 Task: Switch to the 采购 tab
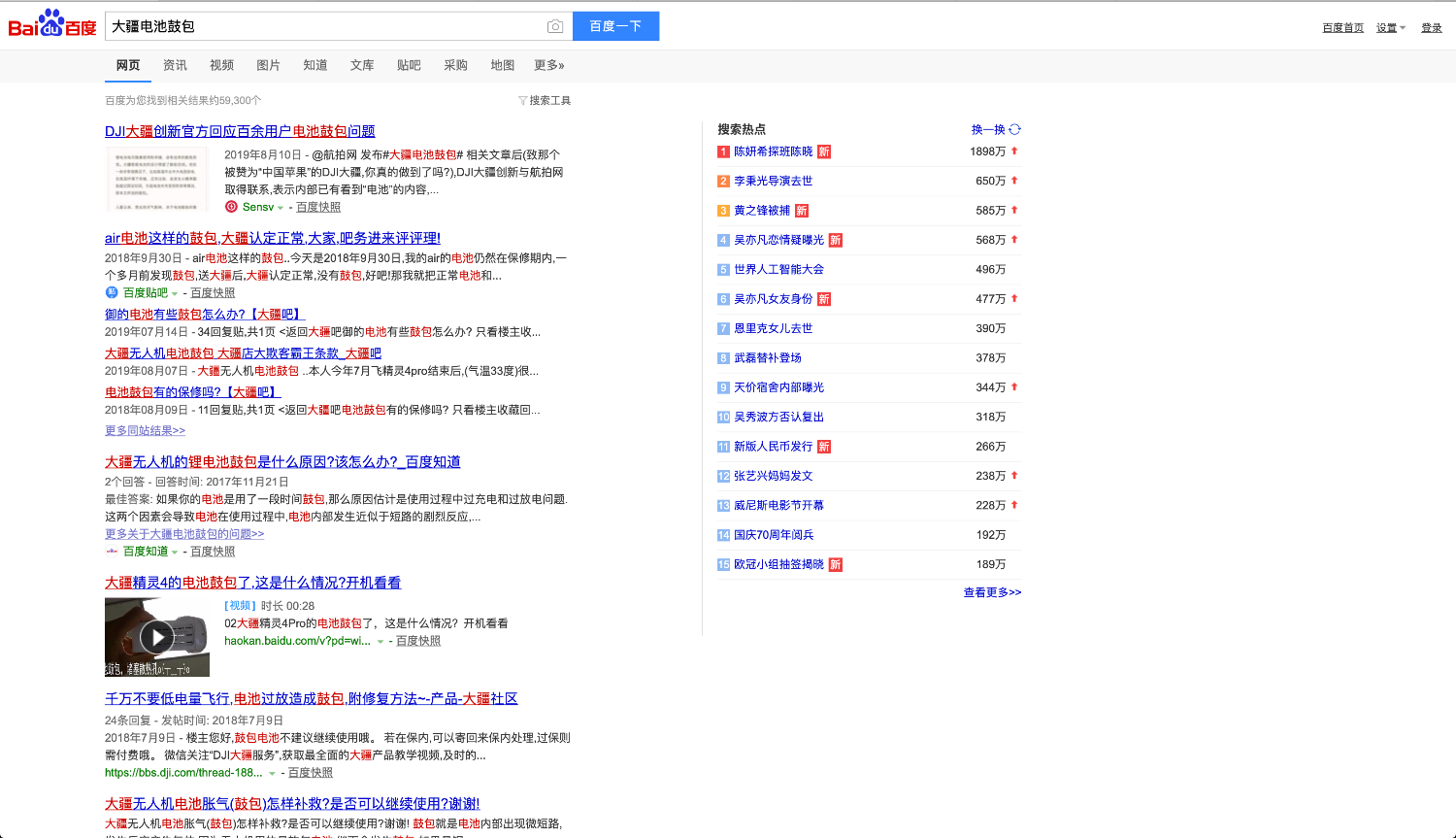tap(455, 65)
